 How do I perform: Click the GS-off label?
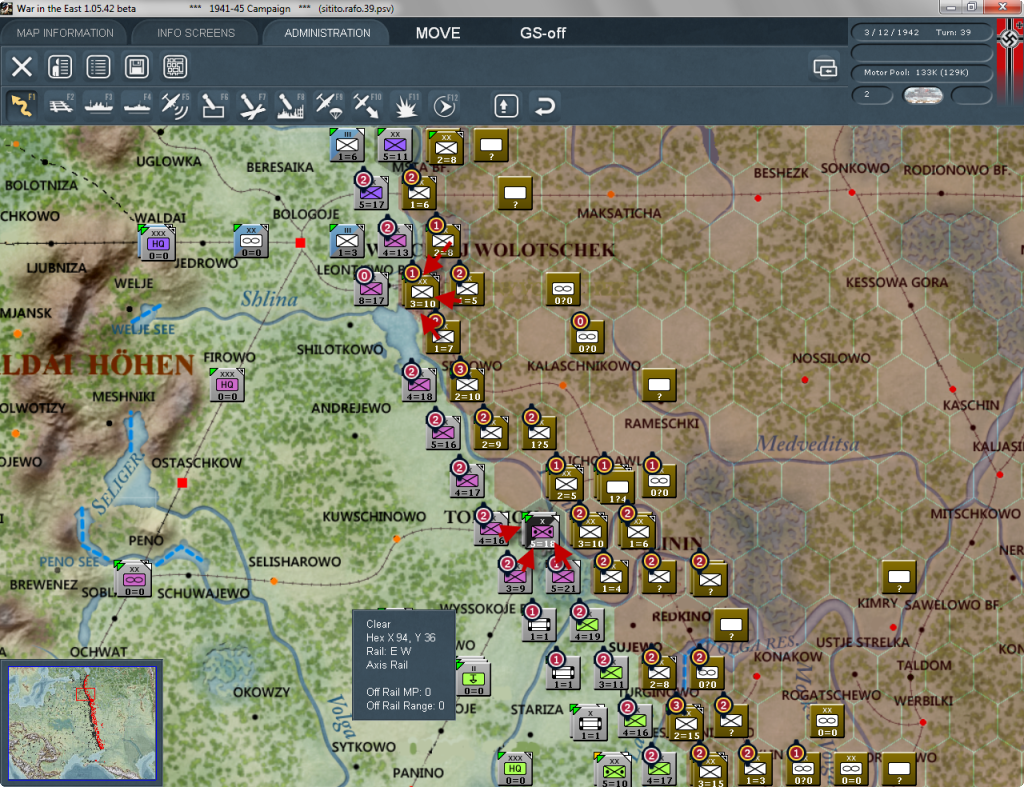click(543, 33)
